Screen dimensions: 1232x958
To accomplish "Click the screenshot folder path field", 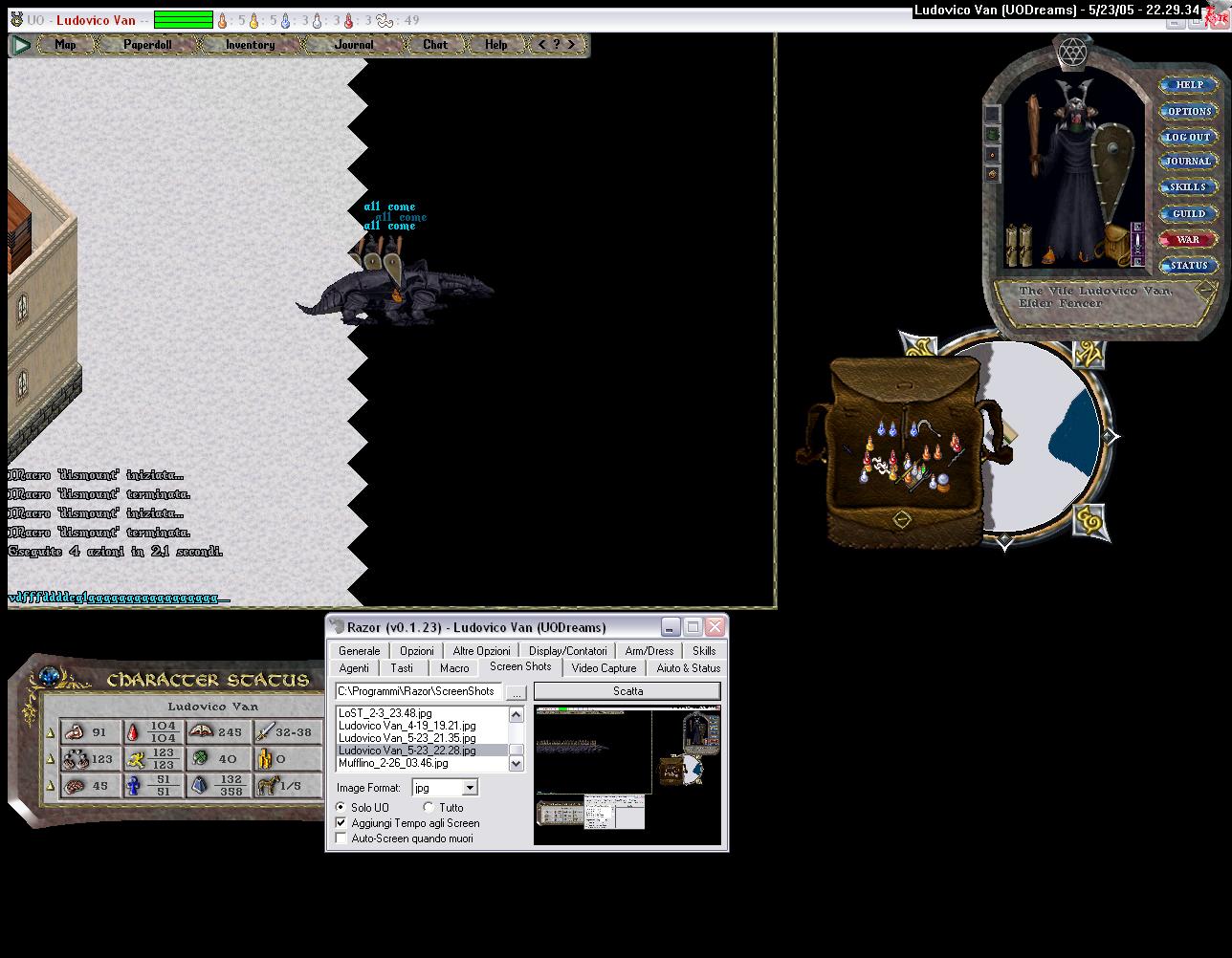I will [x=418, y=691].
